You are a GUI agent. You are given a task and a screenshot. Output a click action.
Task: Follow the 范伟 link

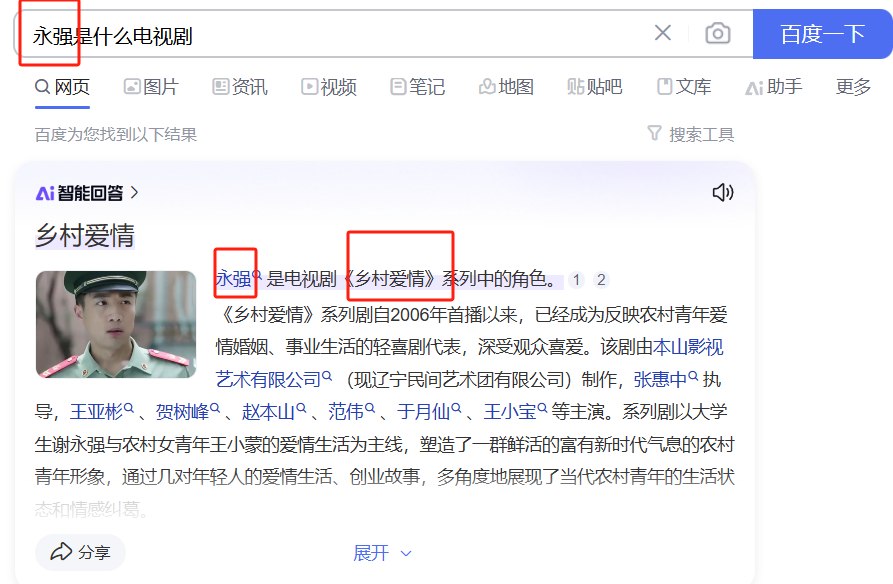(x=351, y=411)
